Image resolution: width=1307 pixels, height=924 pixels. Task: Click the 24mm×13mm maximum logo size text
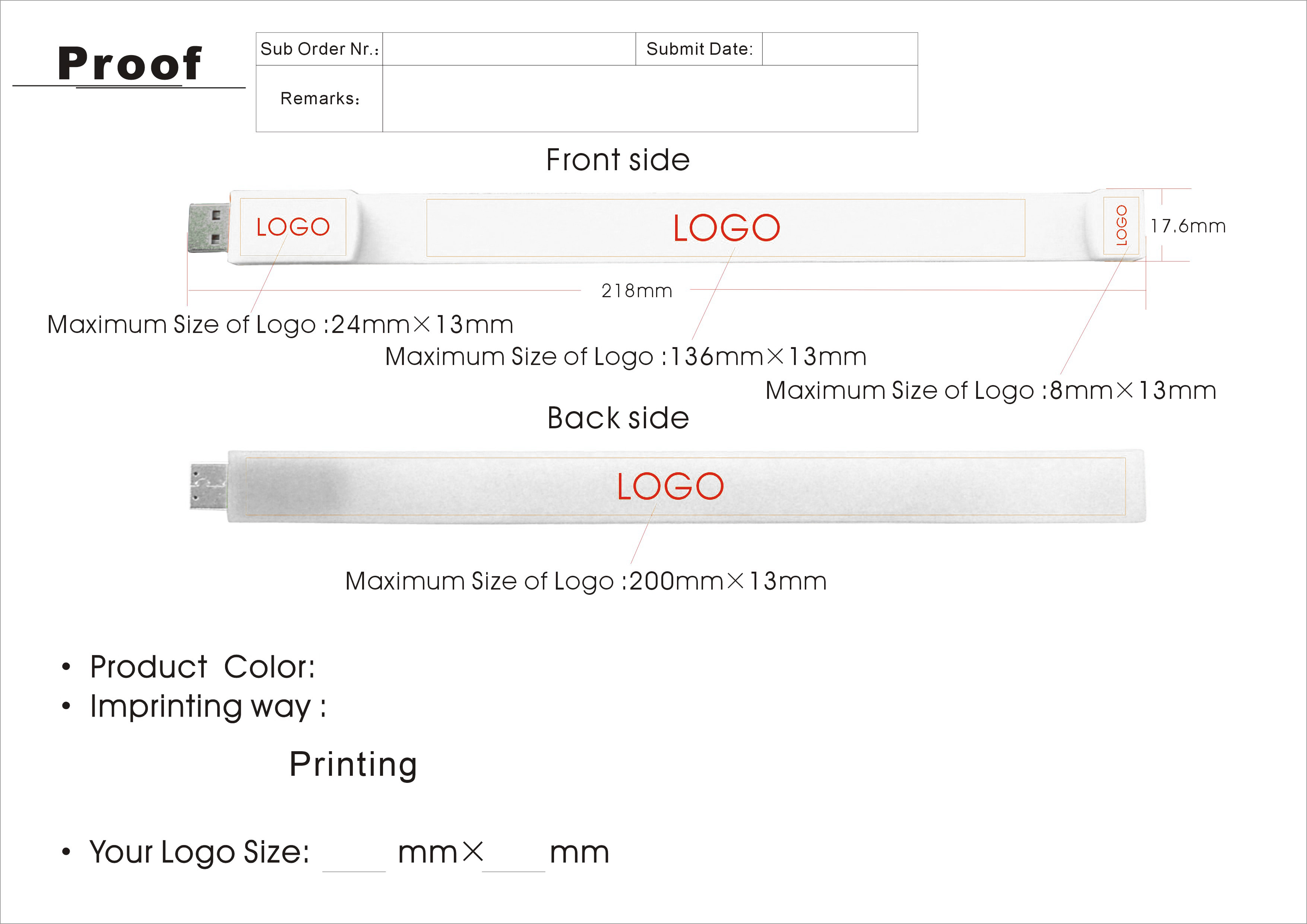(280, 324)
